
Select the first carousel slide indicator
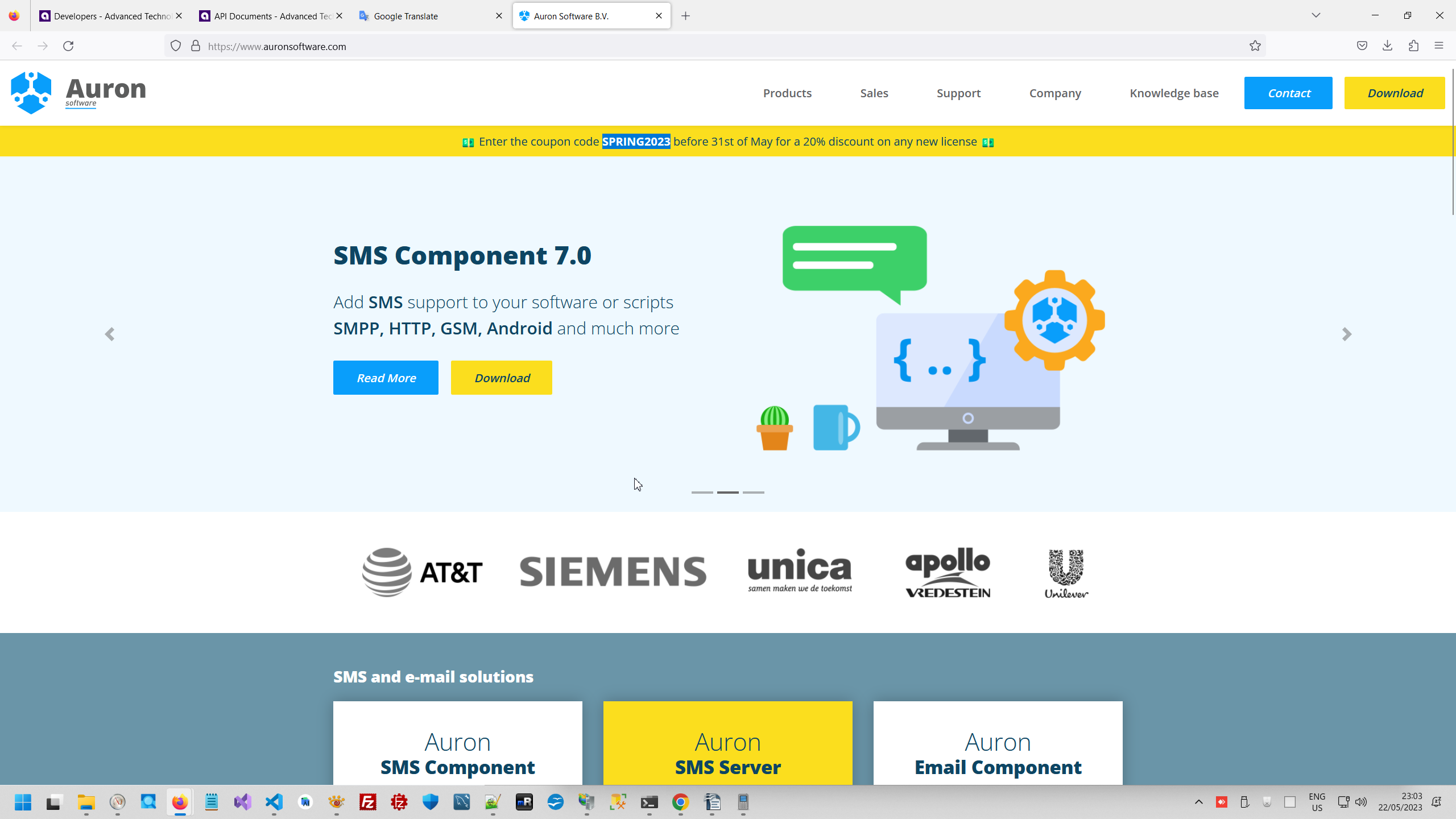[702, 492]
